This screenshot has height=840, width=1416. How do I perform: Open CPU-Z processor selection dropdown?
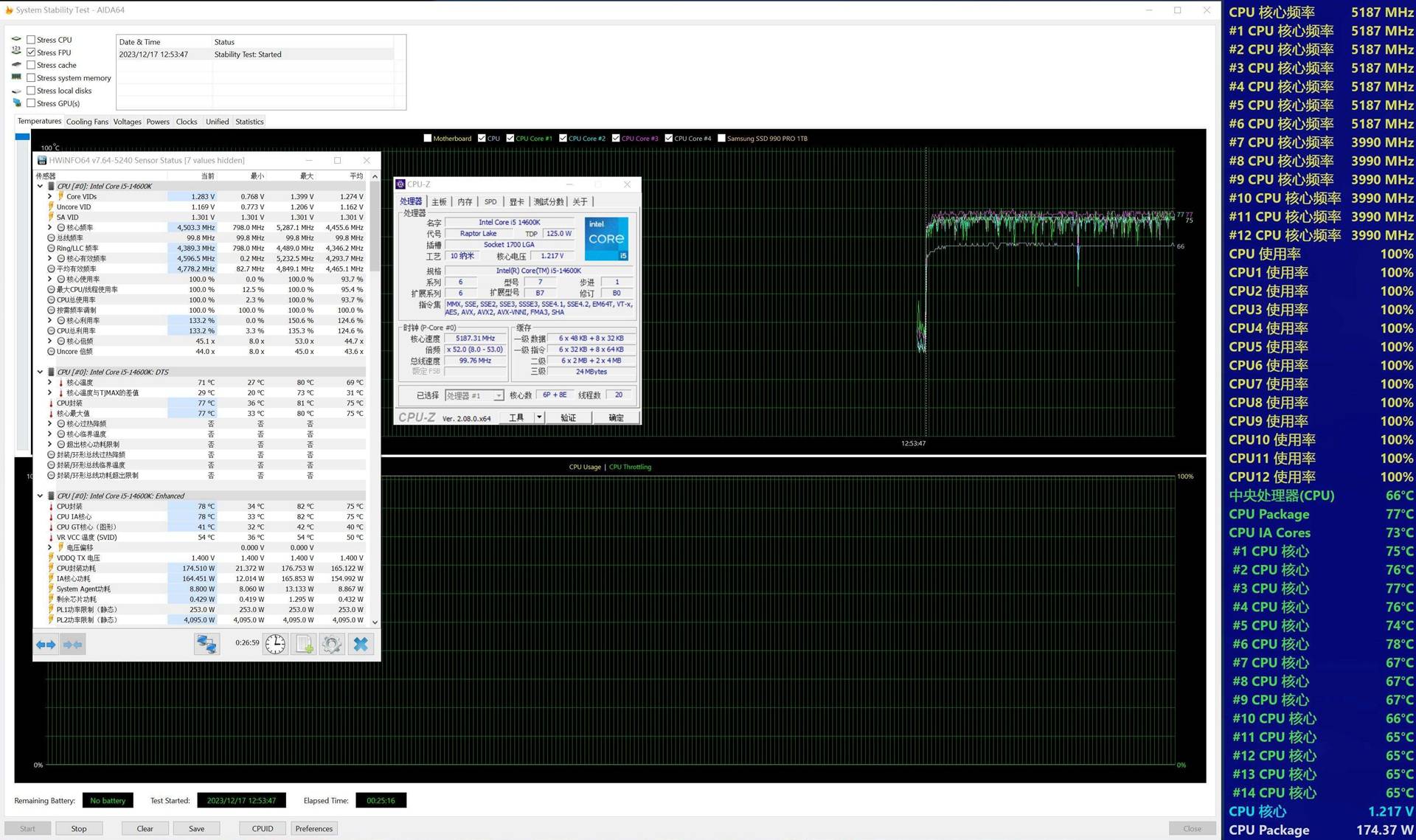tap(499, 395)
